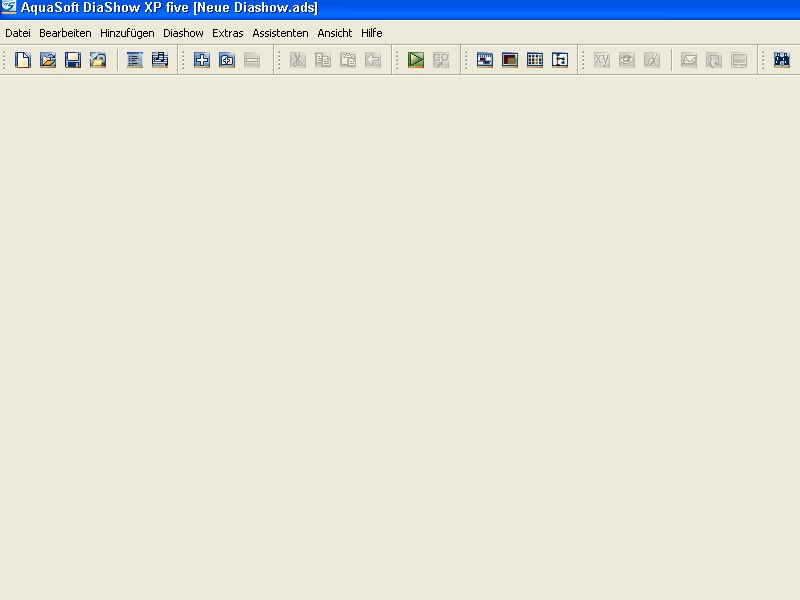
Task: Open the Datei menu
Action: [18, 33]
